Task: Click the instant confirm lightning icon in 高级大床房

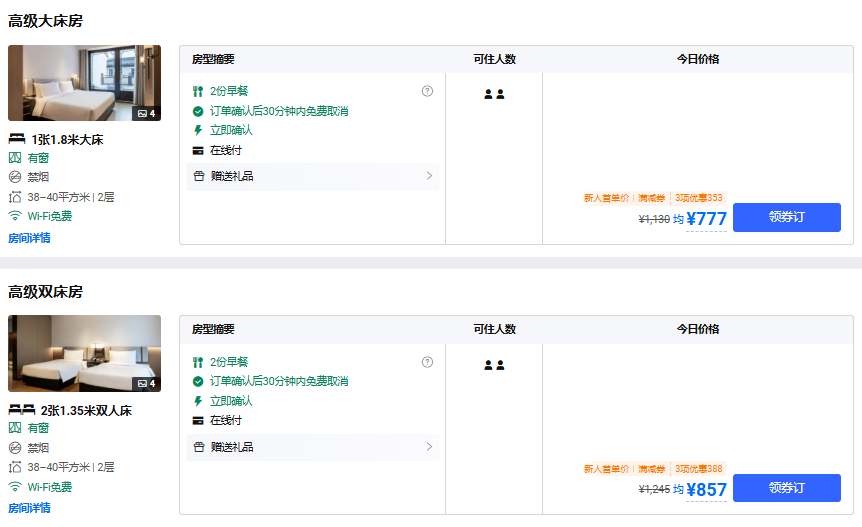Action: point(198,130)
